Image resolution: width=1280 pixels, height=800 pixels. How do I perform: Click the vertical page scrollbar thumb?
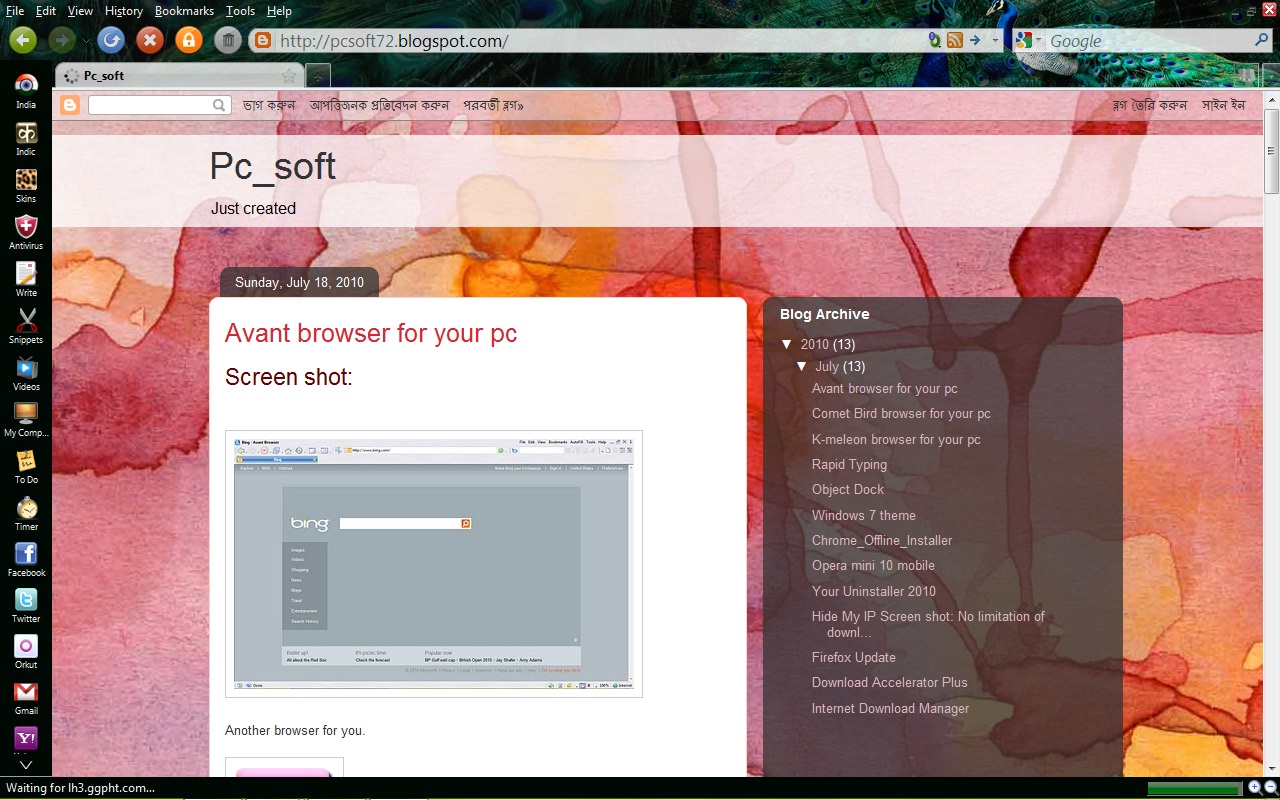pos(1271,151)
